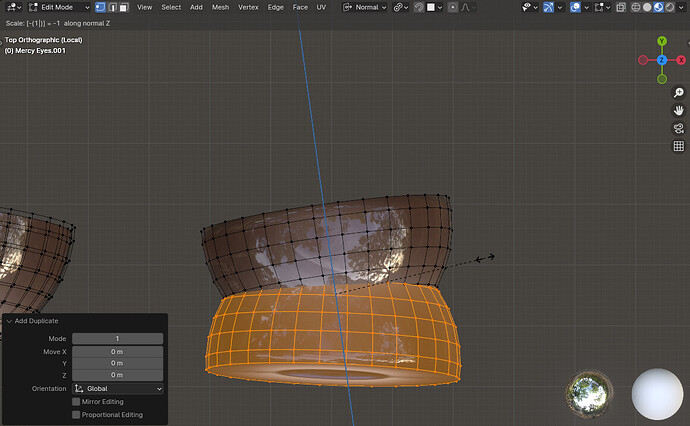Screen dimensions: 690x426
Task: Toggle viewport gizmos icon
Action: point(548,7)
